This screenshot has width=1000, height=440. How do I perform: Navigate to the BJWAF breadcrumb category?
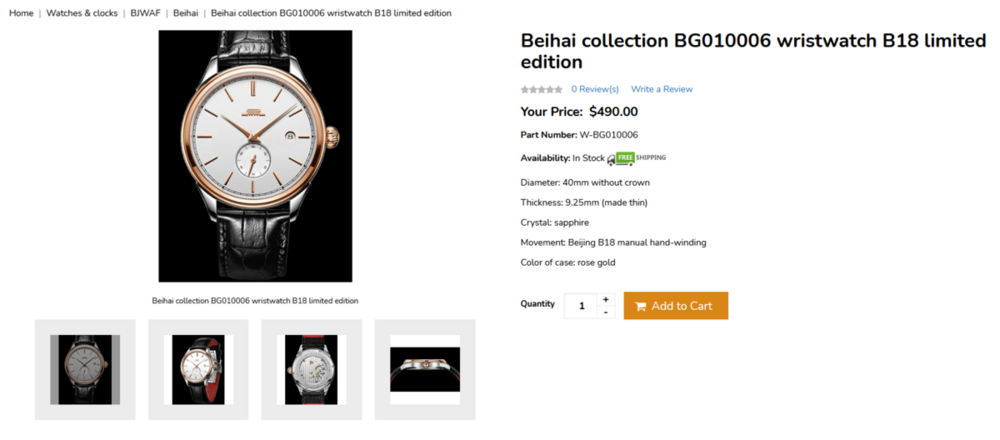click(x=145, y=13)
